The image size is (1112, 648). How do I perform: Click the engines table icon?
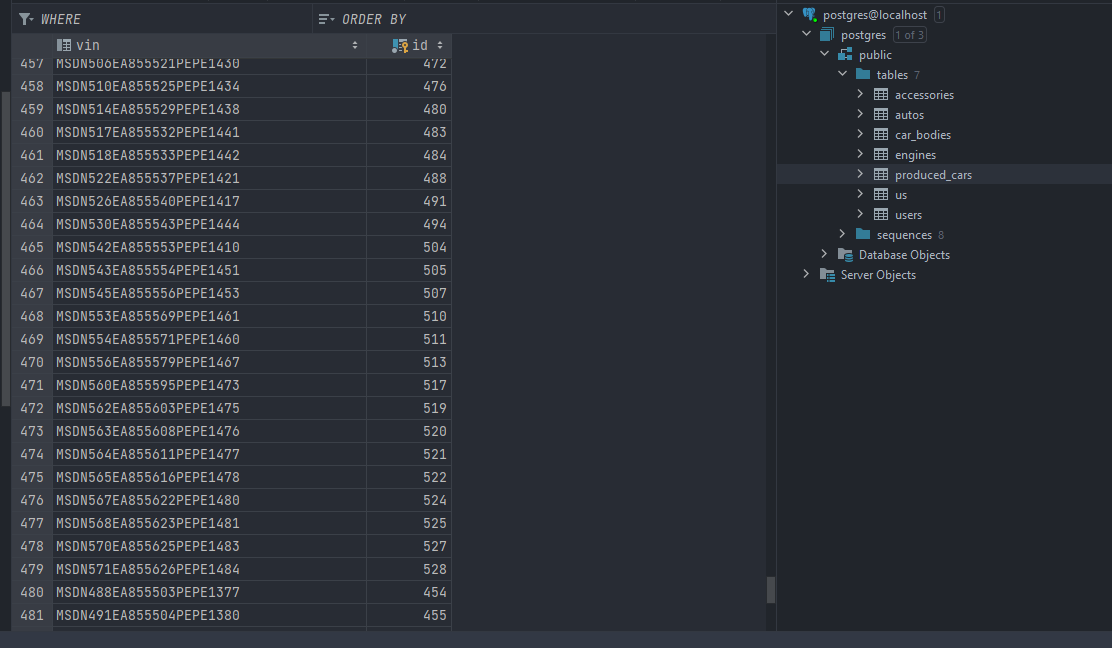click(879, 154)
